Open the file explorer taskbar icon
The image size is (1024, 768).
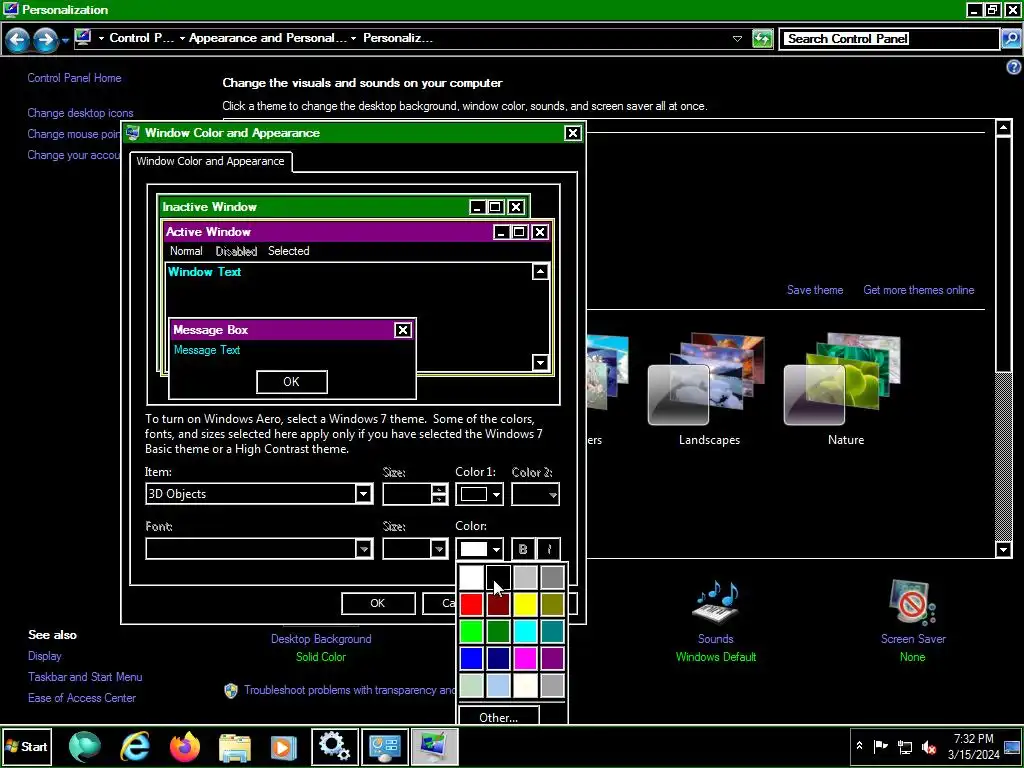point(234,747)
